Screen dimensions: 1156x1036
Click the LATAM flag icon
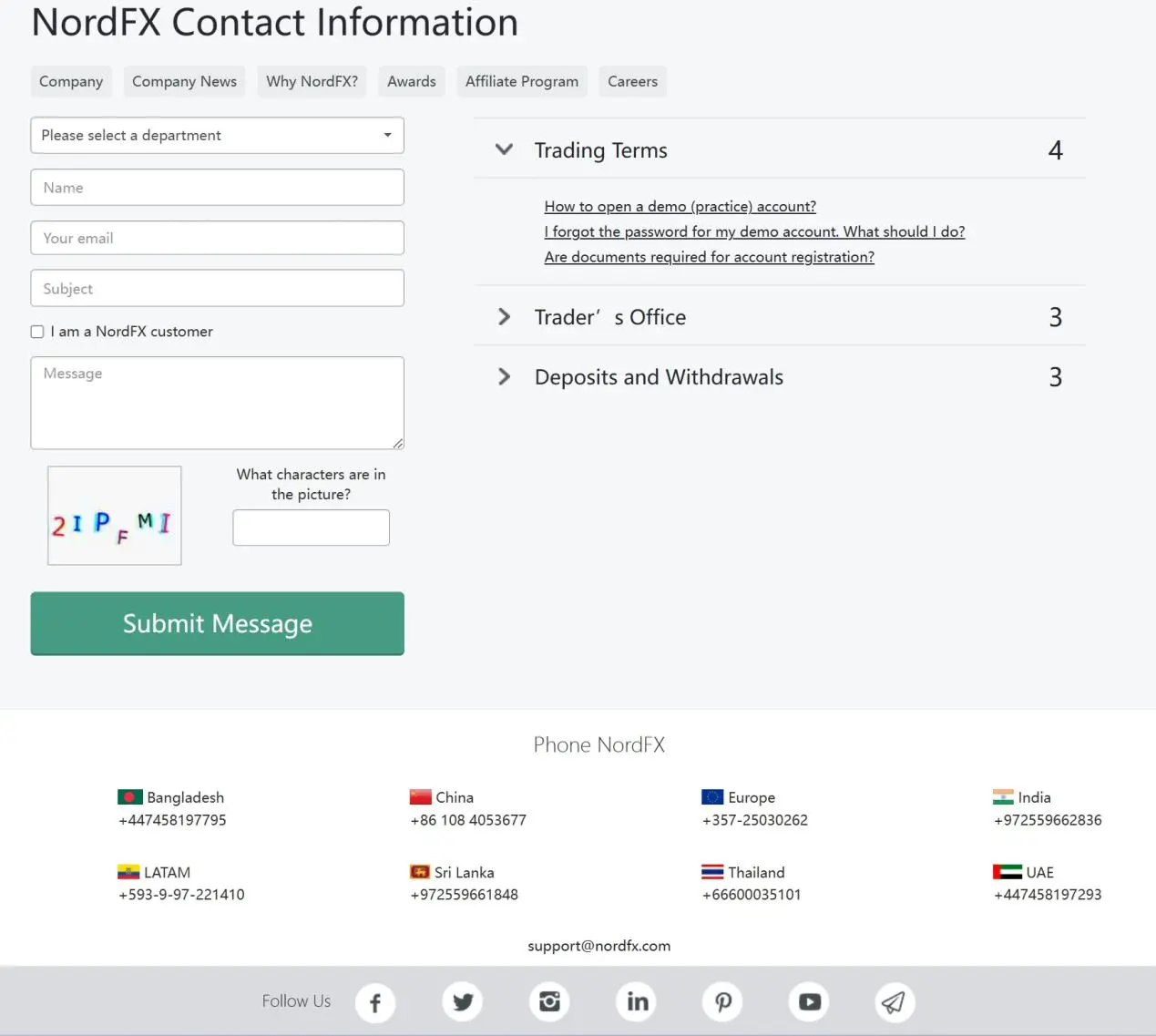(128, 872)
